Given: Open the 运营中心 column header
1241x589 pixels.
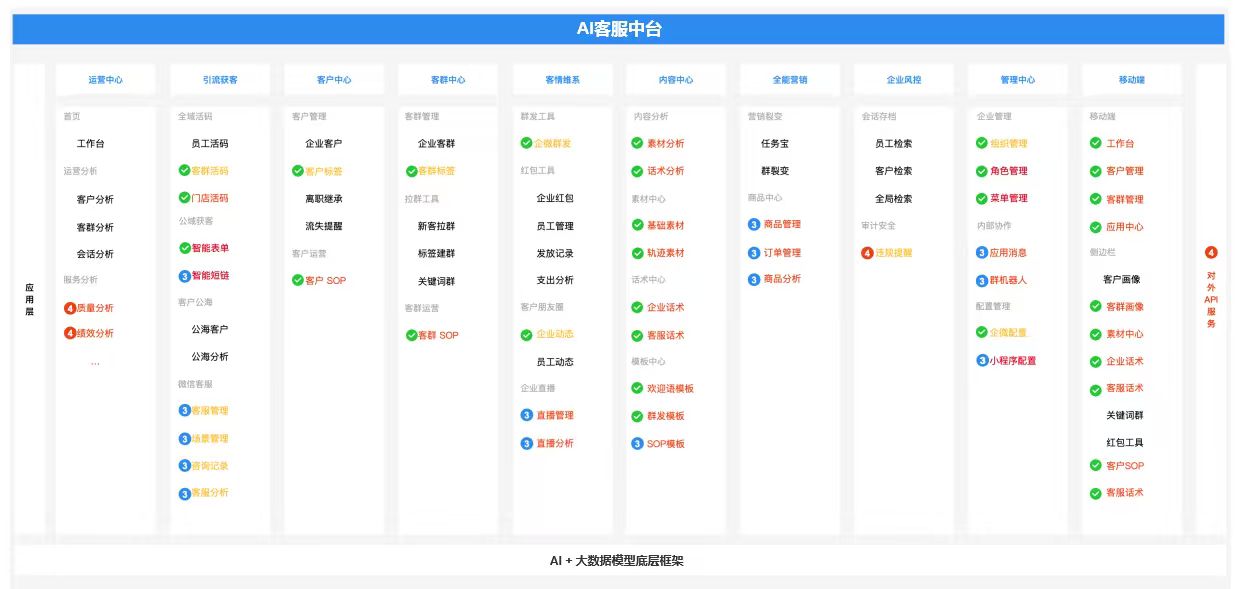Looking at the screenshot, I should (105, 80).
